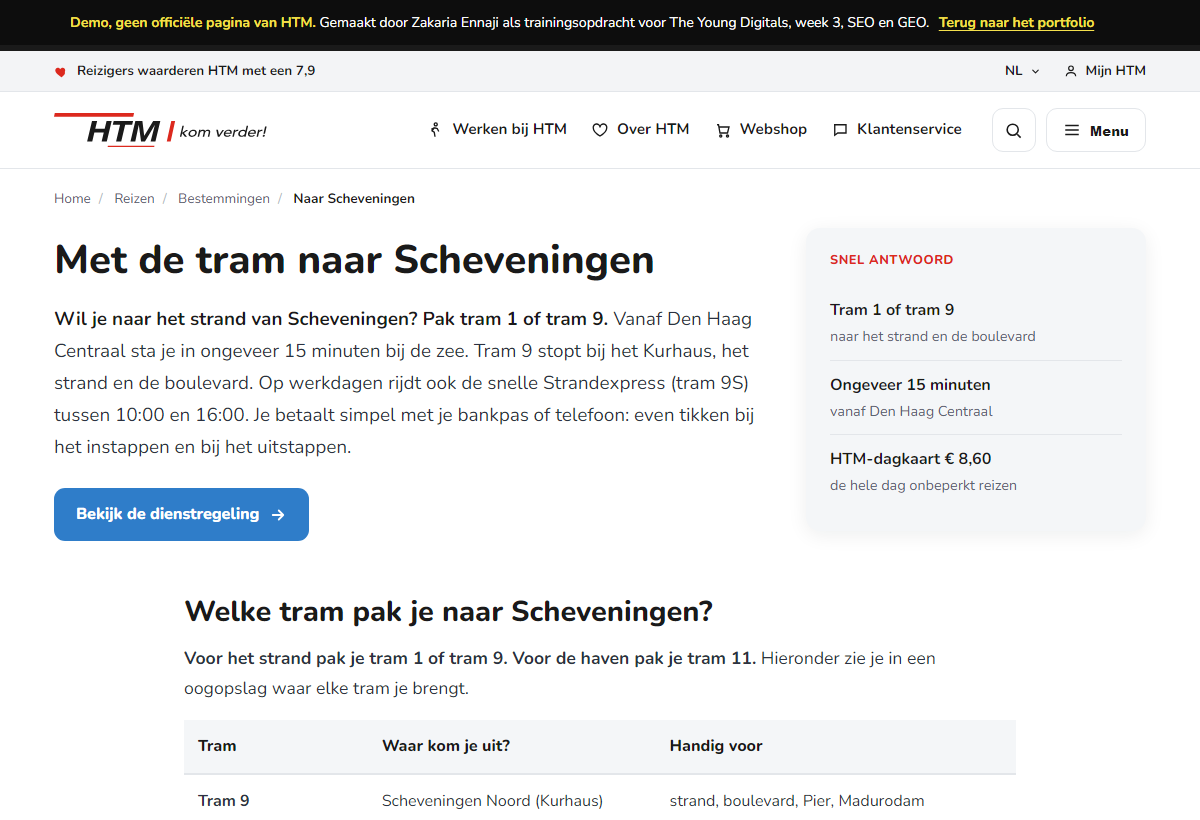
Task: Click the Reizen breadcrumb
Action: click(x=134, y=199)
